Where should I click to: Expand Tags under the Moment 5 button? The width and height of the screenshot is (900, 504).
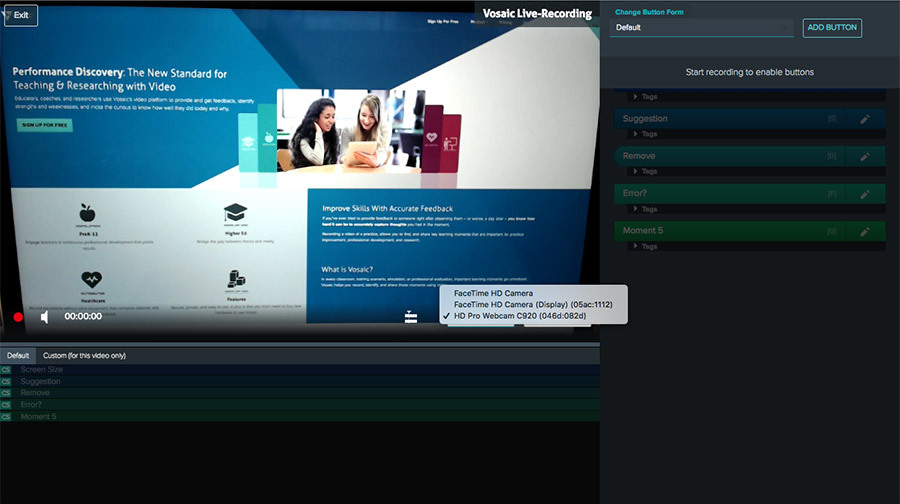click(x=646, y=246)
